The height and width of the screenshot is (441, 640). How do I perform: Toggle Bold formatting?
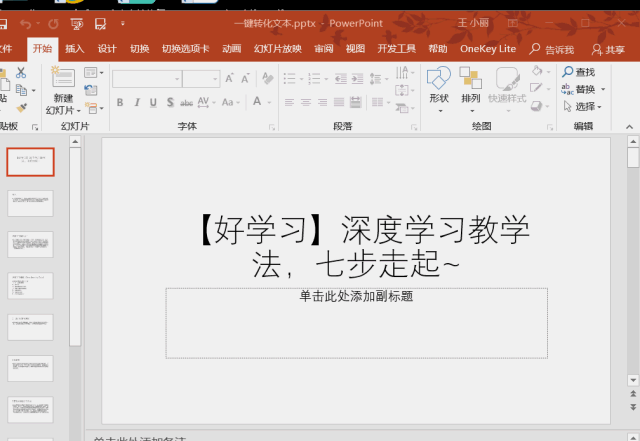point(120,102)
